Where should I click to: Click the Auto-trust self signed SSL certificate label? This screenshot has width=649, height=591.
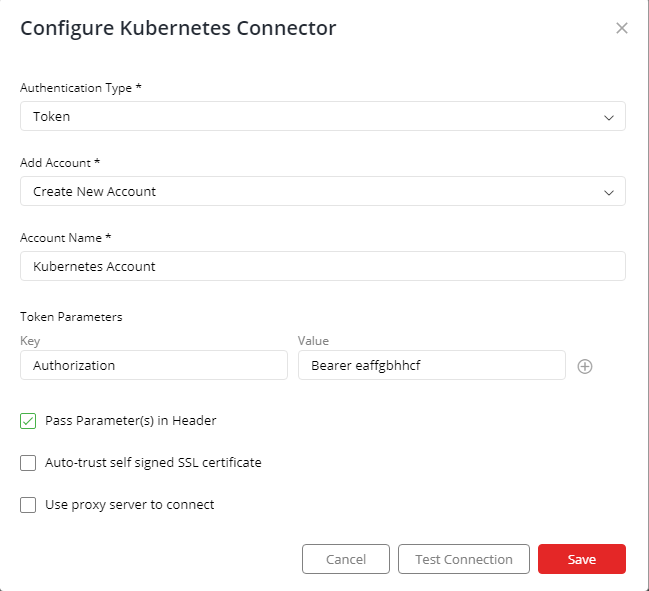point(153,463)
